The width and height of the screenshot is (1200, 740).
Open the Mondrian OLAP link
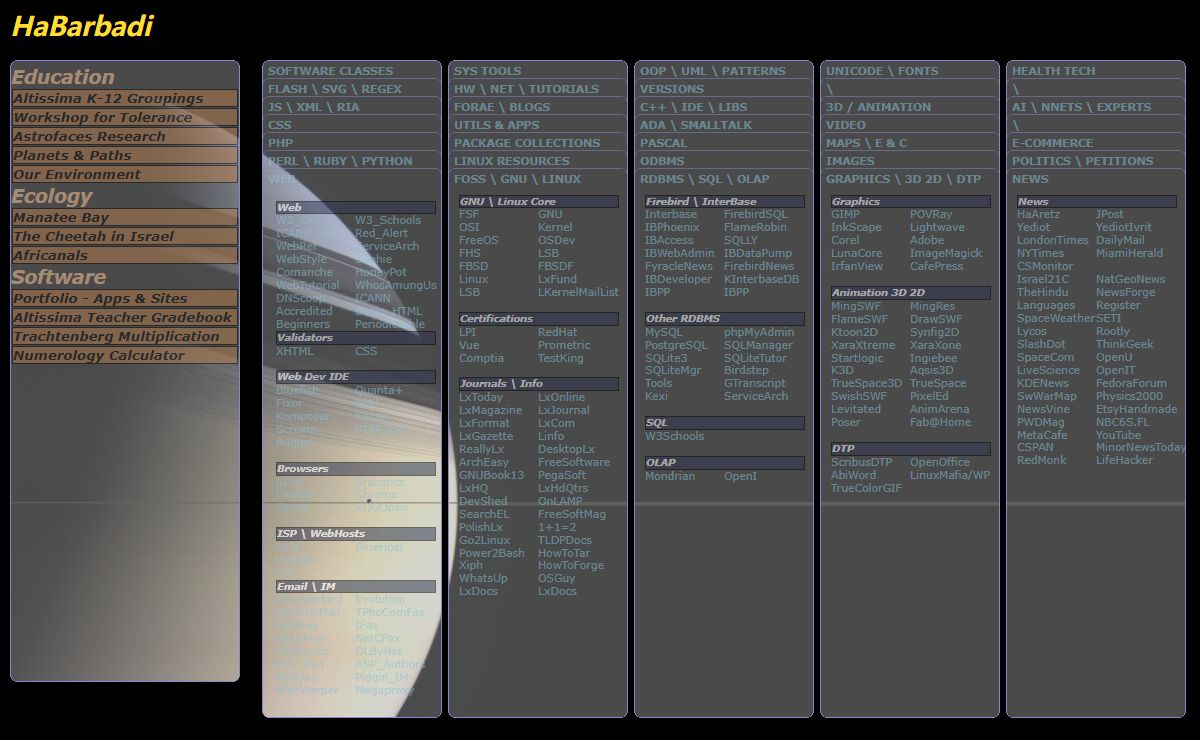(x=670, y=476)
